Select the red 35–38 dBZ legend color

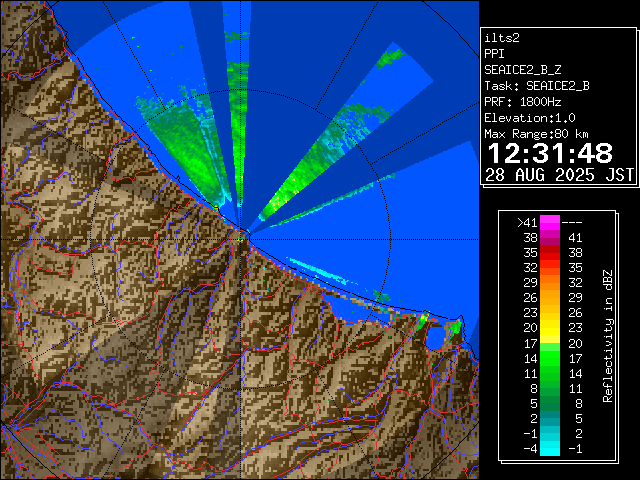pos(550,254)
